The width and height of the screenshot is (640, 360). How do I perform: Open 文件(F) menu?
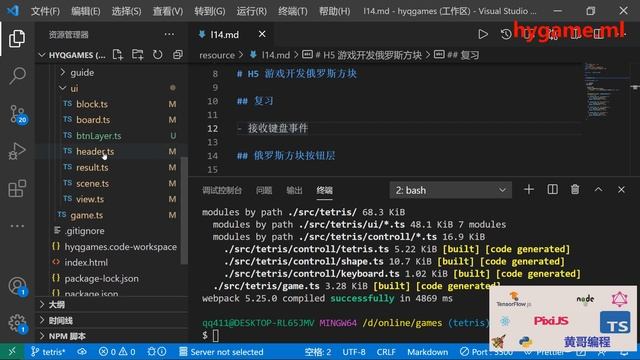click(45, 11)
